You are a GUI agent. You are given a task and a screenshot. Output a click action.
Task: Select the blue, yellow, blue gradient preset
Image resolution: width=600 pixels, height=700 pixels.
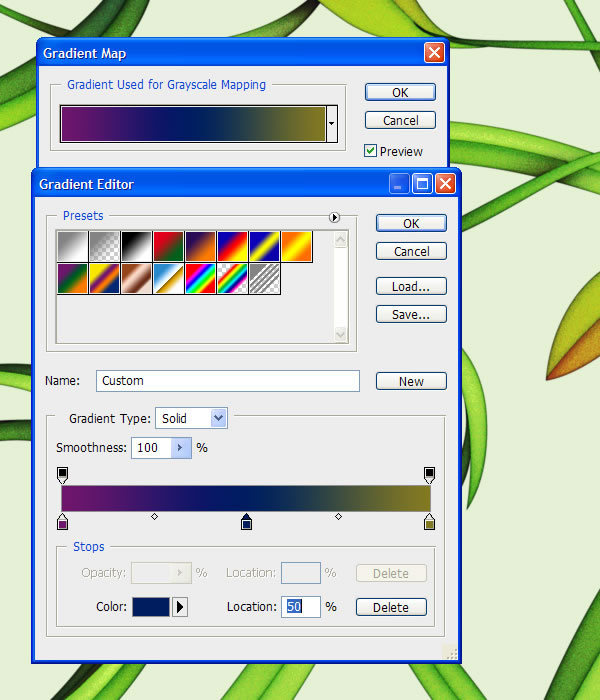(x=265, y=246)
